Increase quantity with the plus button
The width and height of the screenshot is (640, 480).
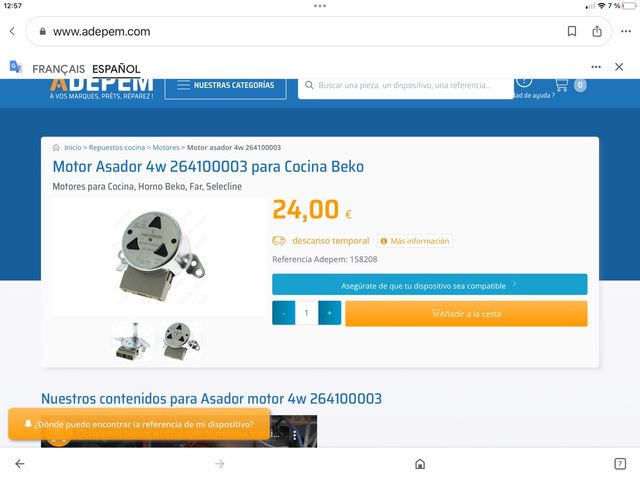pyautogui.click(x=329, y=313)
